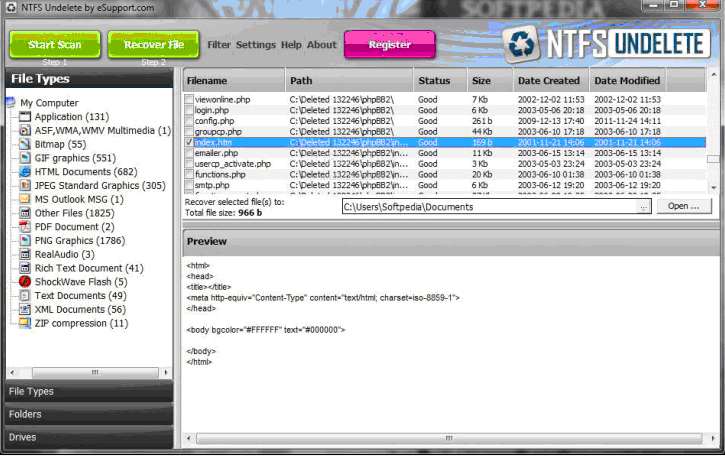The image size is (725, 456).
Task: Select the PDF Document icon
Action: click(25, 227)
